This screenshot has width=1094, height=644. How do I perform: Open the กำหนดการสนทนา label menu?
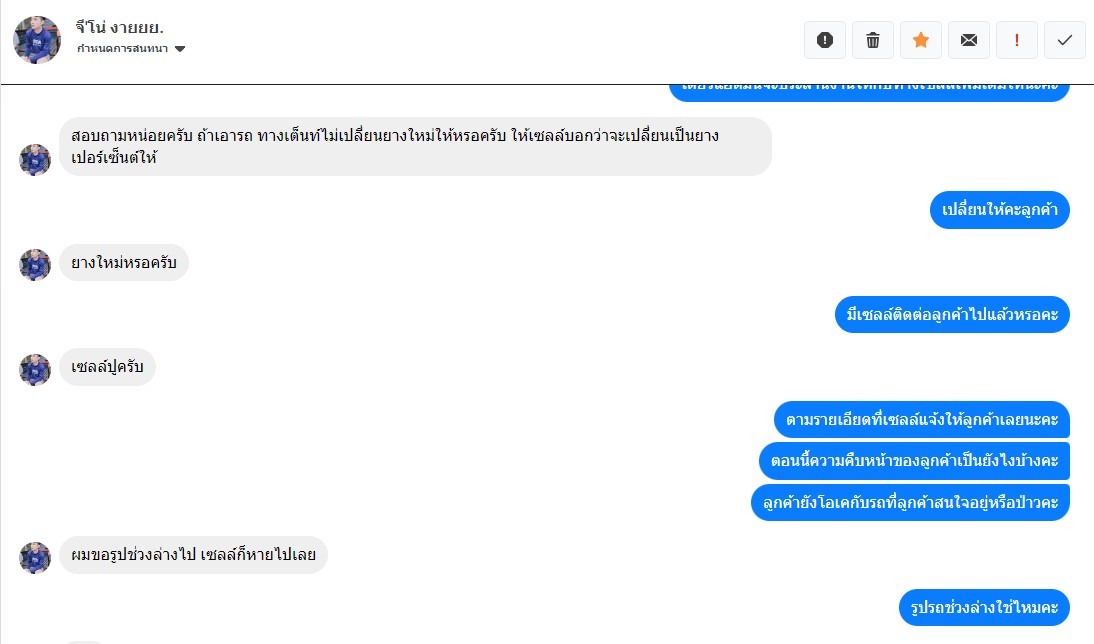coord(122,49)
